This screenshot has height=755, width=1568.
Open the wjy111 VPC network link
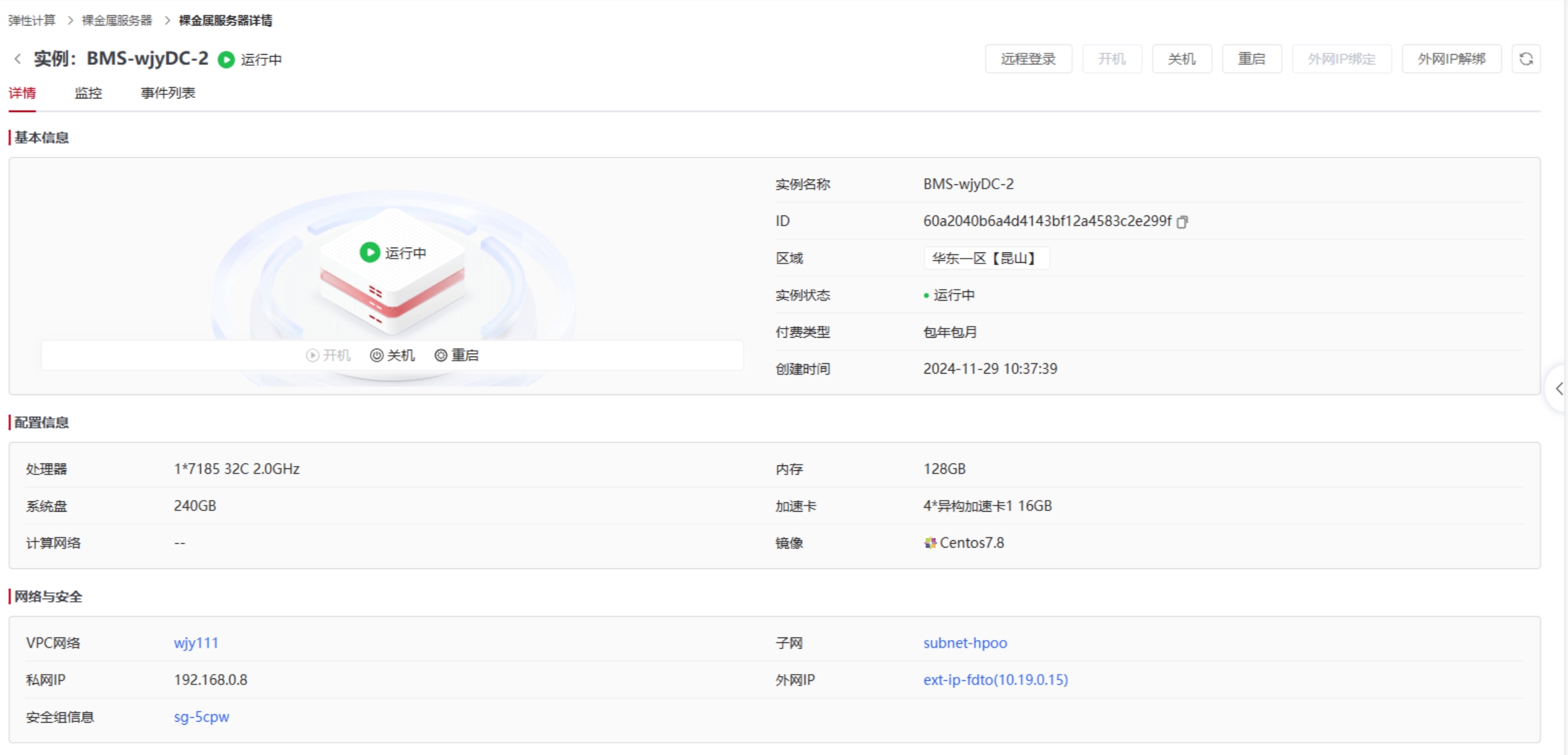(196, 642)
